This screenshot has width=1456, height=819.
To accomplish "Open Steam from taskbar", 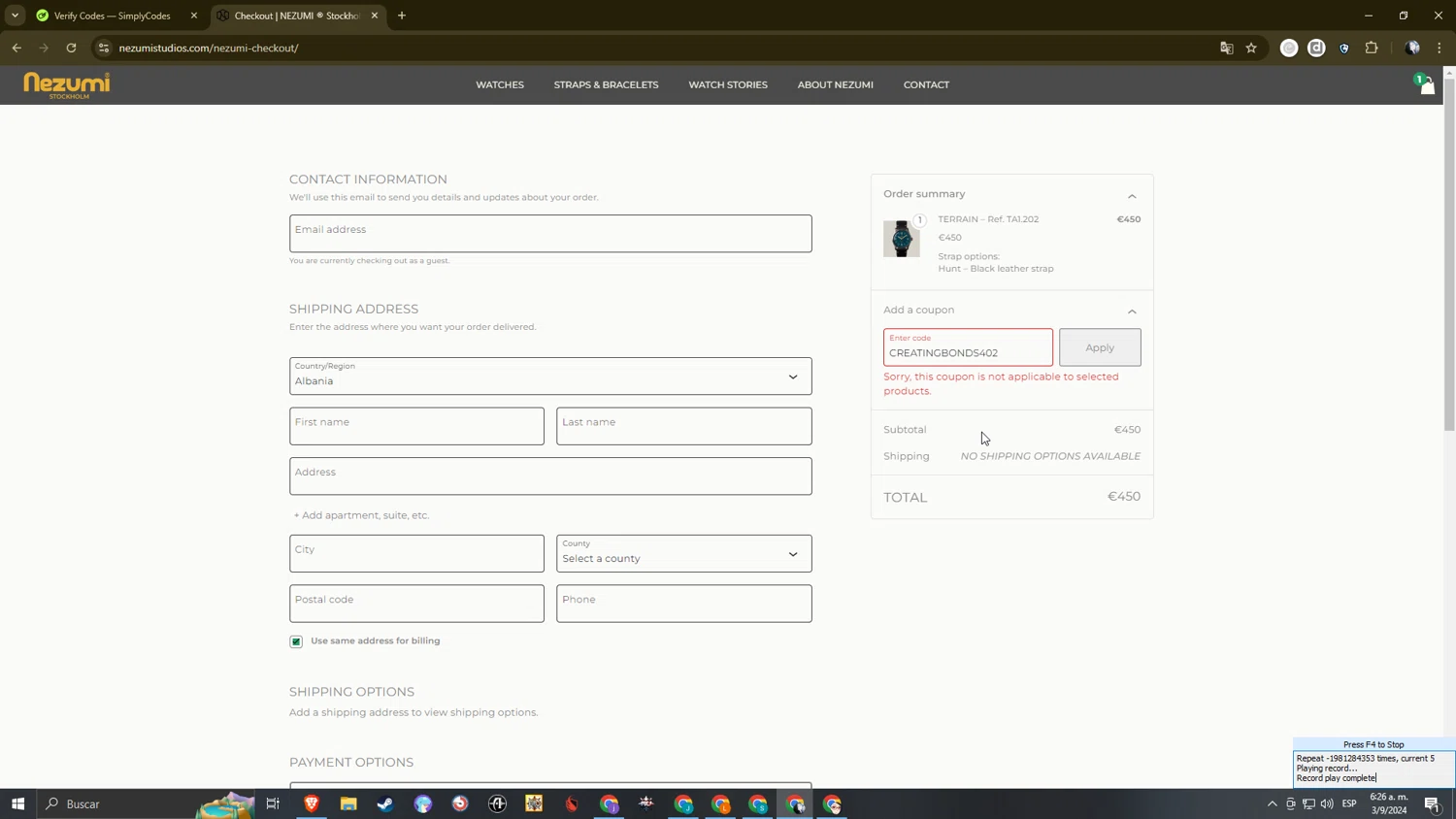I will (385, 803).
